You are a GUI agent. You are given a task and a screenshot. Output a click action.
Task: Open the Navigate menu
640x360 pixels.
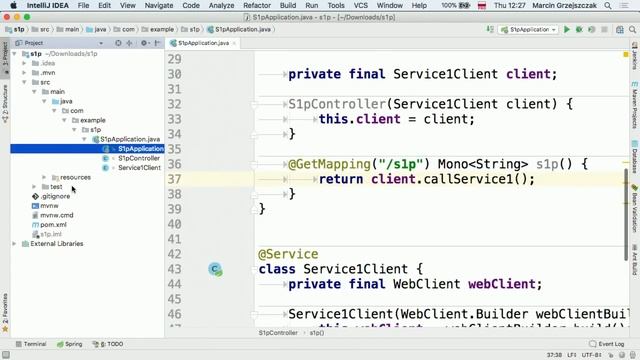tap(159, 6)
